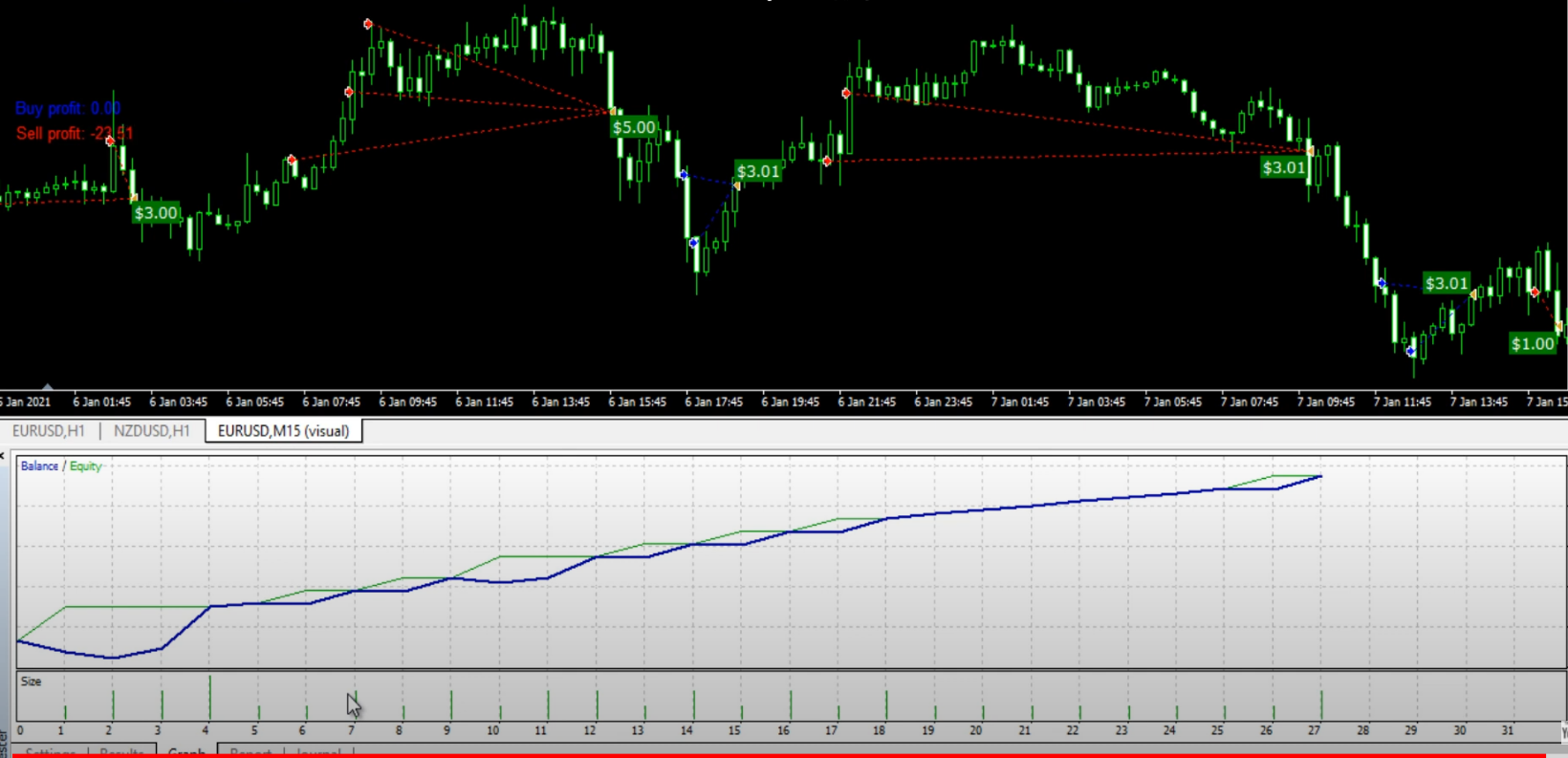
Task: Close the strategy tester panel
Action: coord(3,456)
